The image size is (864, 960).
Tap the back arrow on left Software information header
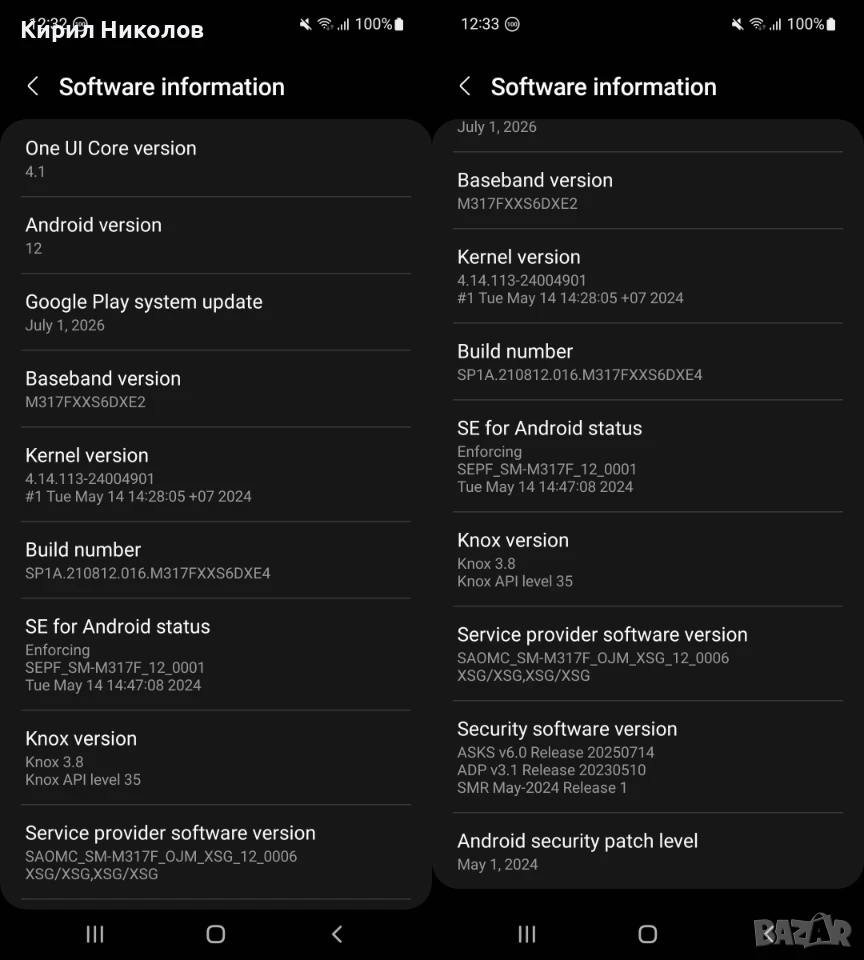point(34,86)
